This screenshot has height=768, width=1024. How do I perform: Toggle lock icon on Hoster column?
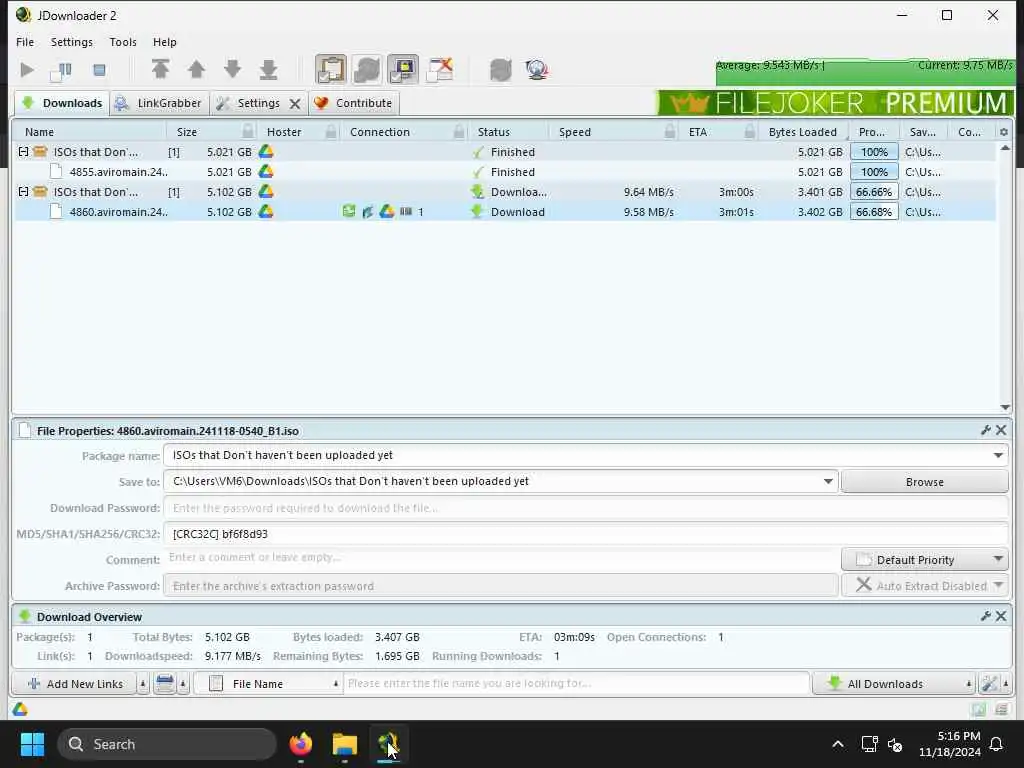click(x=331, y=131)
